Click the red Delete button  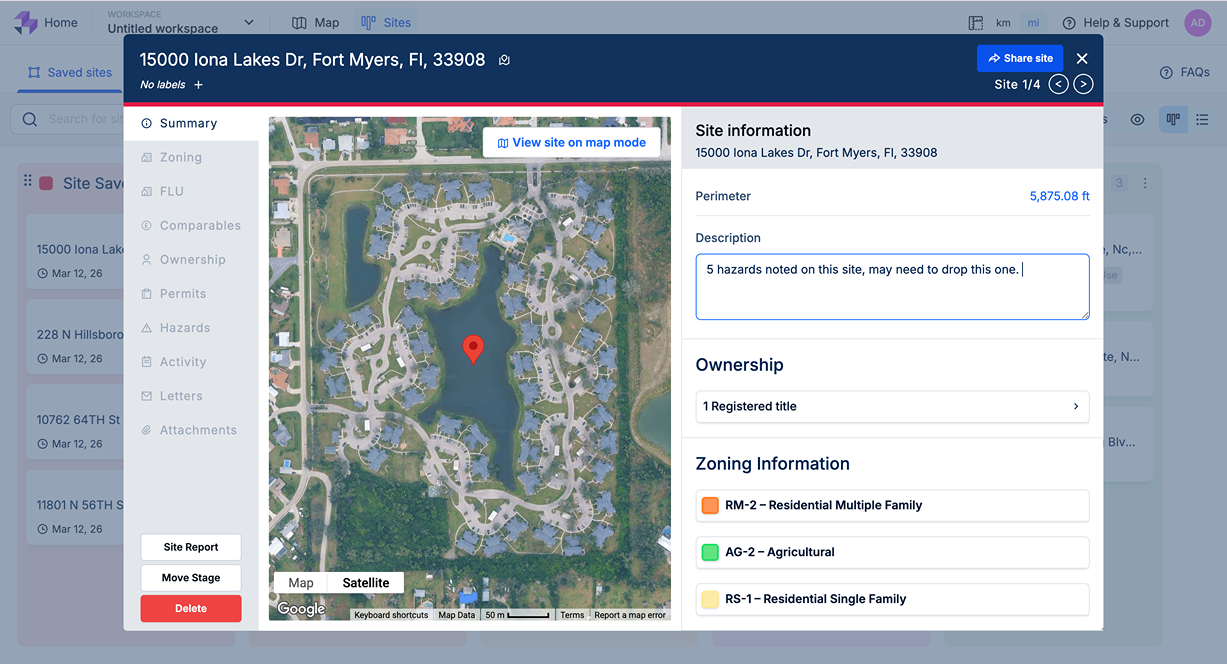(x=191, y=608)
